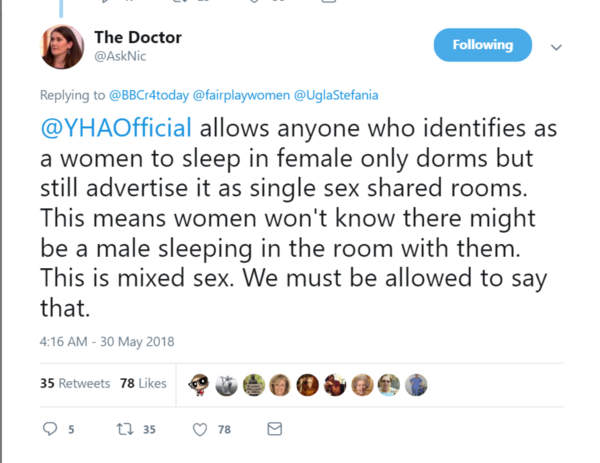View the 78 Likes list

tap(142, 383)
